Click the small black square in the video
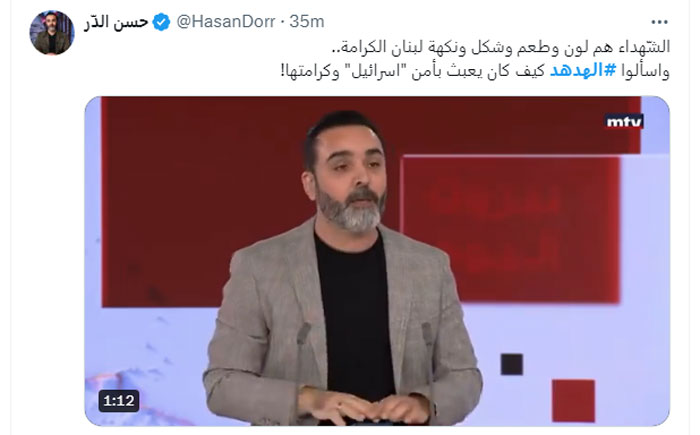Viewport: 700px width, 435px height. pos(512,364)
